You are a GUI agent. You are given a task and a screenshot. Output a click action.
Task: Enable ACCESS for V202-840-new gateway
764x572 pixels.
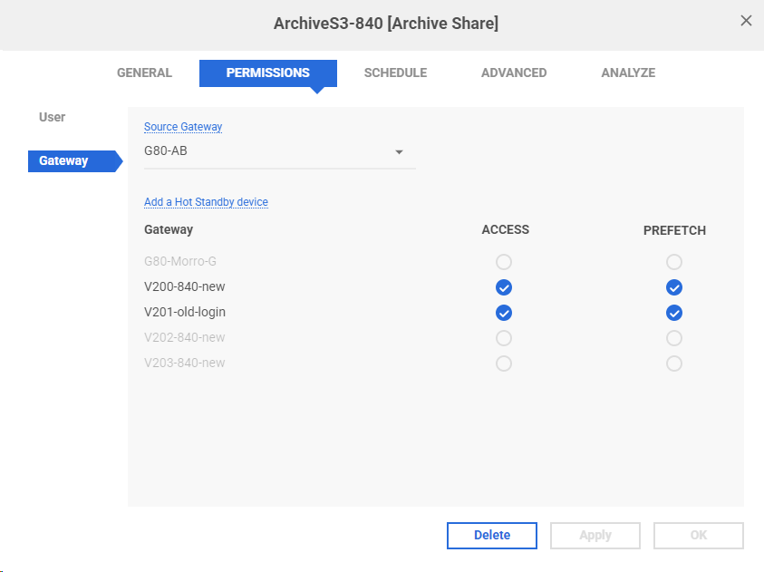[x=504, y=338]
